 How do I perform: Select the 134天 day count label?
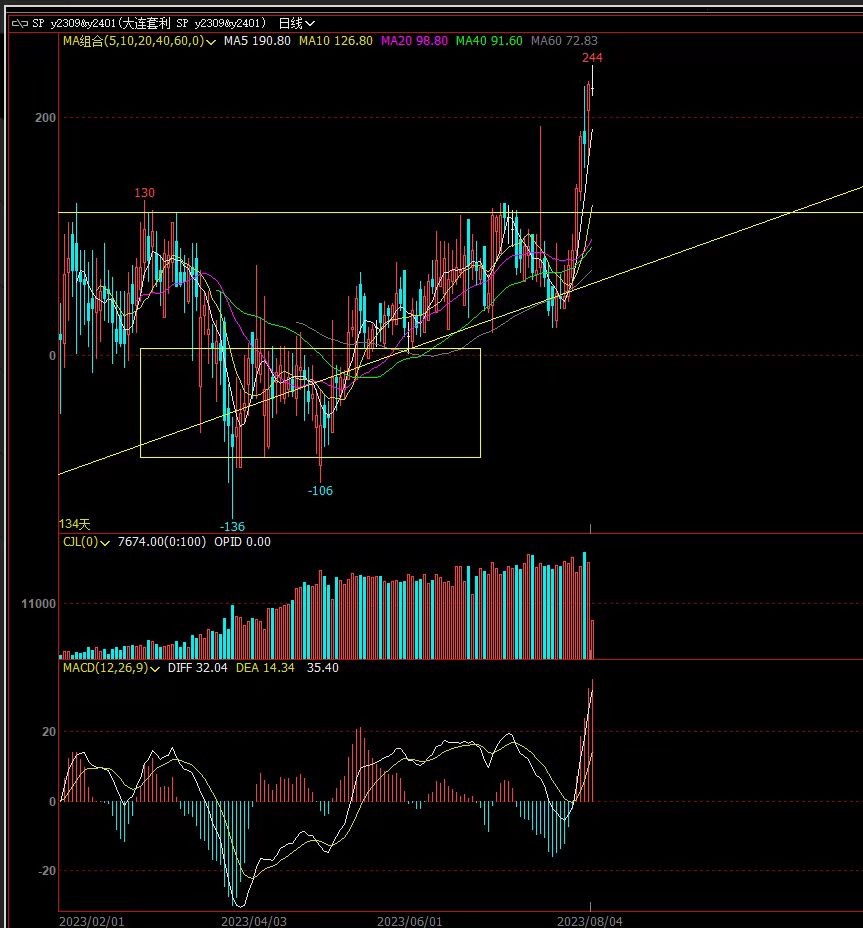74,524
